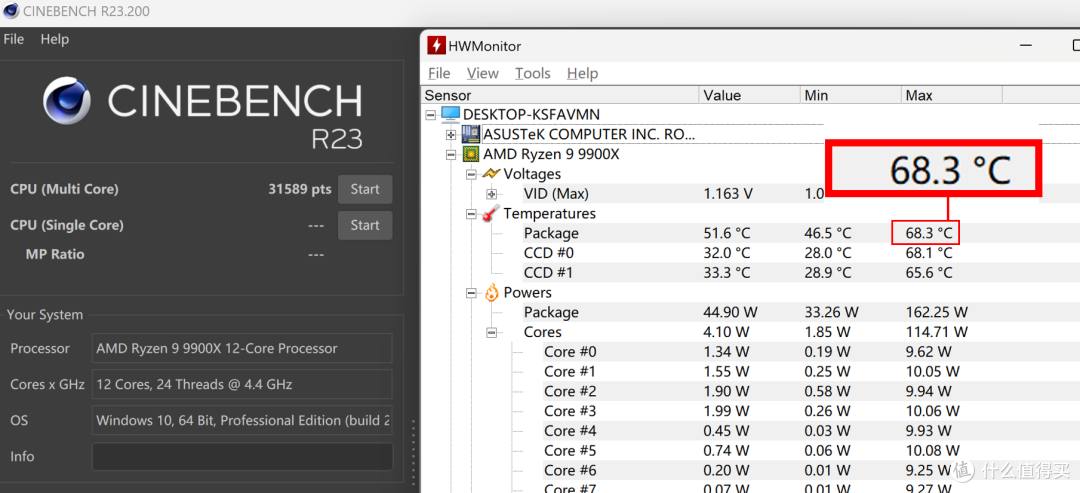Open Cinebench Help menu
Image resolution: width=1080 pixels, height=493 pixels.
pos(54,39)
